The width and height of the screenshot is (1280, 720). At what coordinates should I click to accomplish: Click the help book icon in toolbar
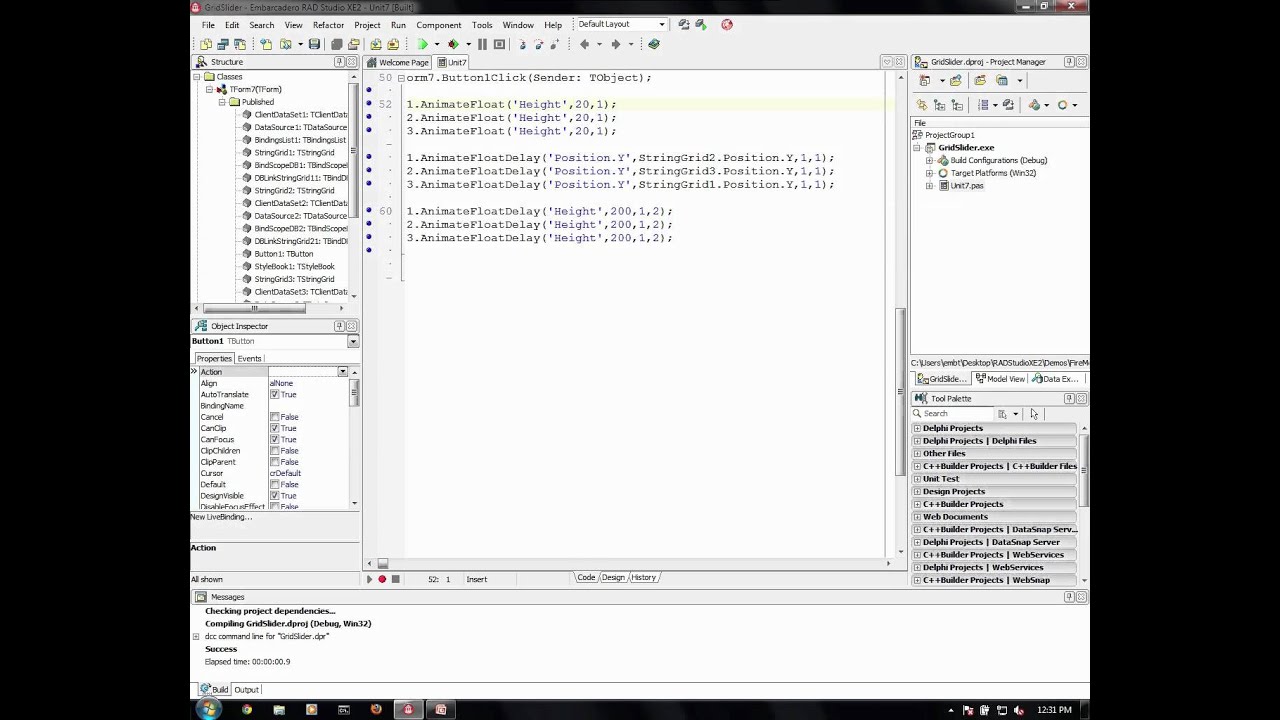click(654, 44)
